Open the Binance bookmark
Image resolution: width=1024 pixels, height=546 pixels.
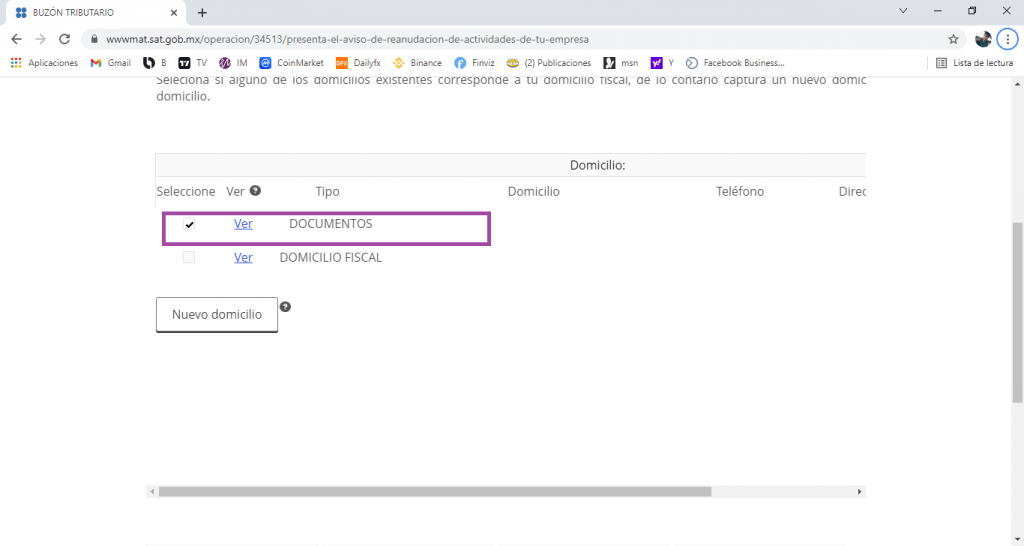[417, 63]
